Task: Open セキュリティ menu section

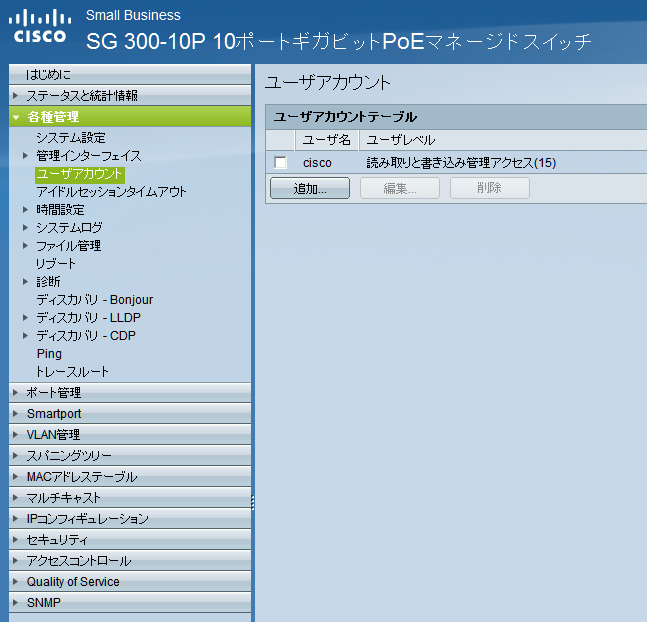Action: (x=130, y=540)
